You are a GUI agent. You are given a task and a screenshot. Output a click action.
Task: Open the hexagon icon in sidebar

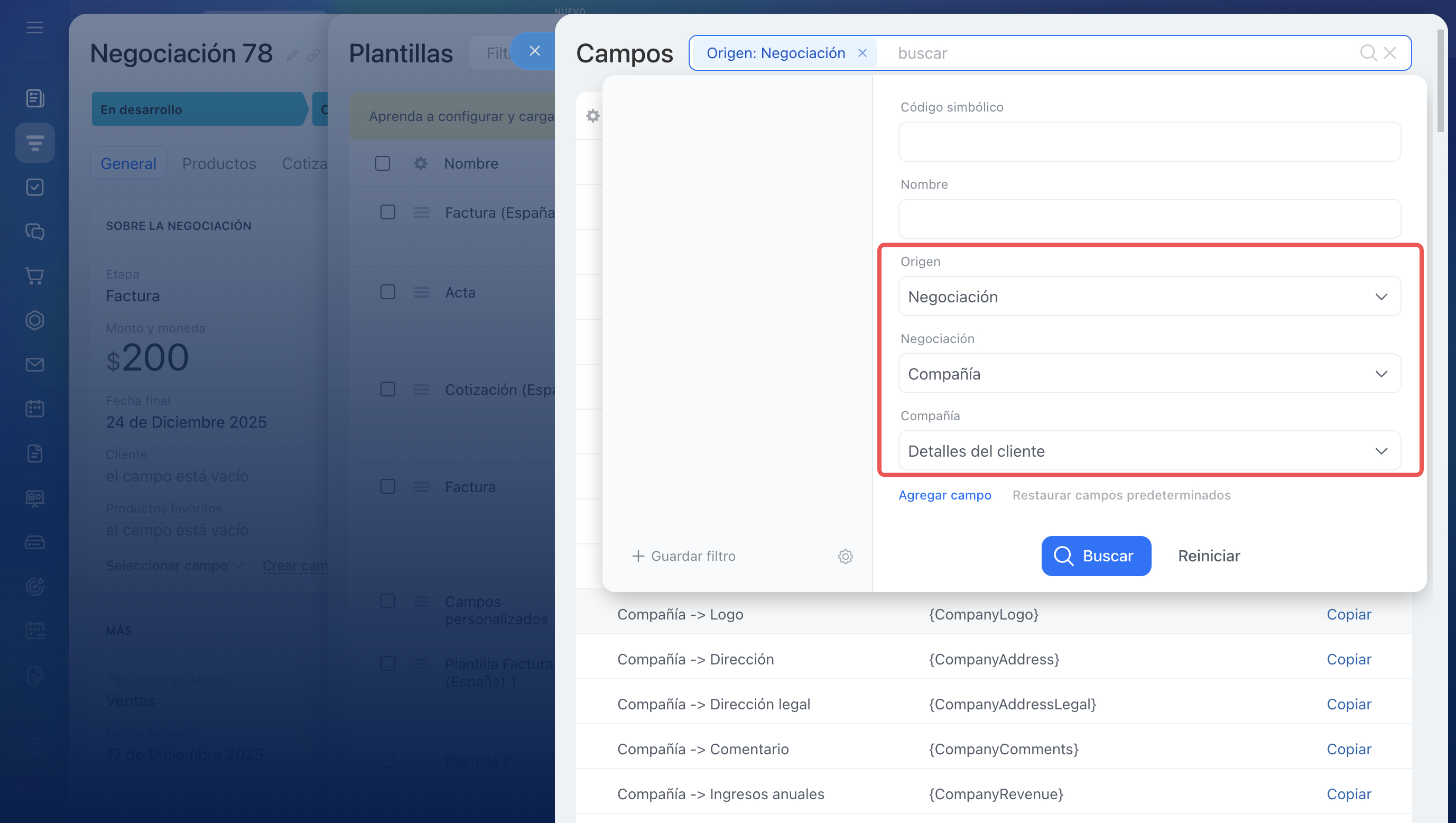tap(34, 320)
